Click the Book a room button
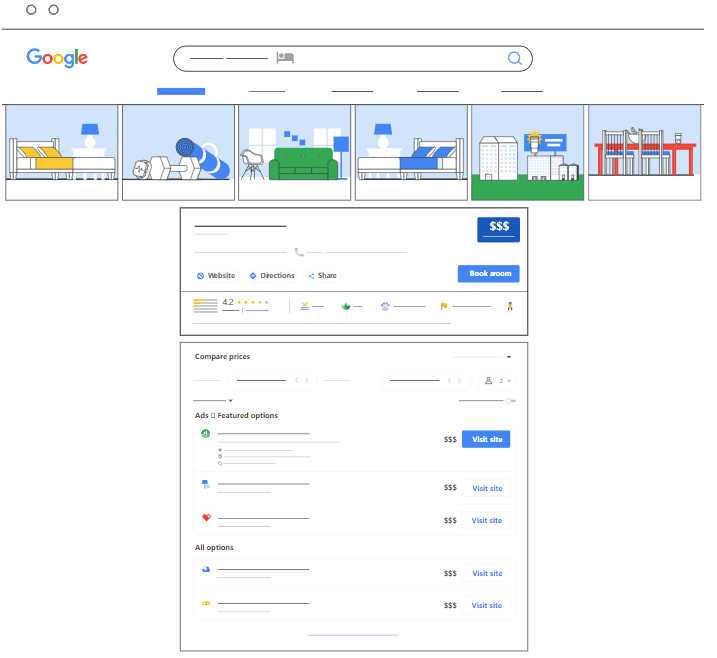The image size is (717, 658). [489, 273]
